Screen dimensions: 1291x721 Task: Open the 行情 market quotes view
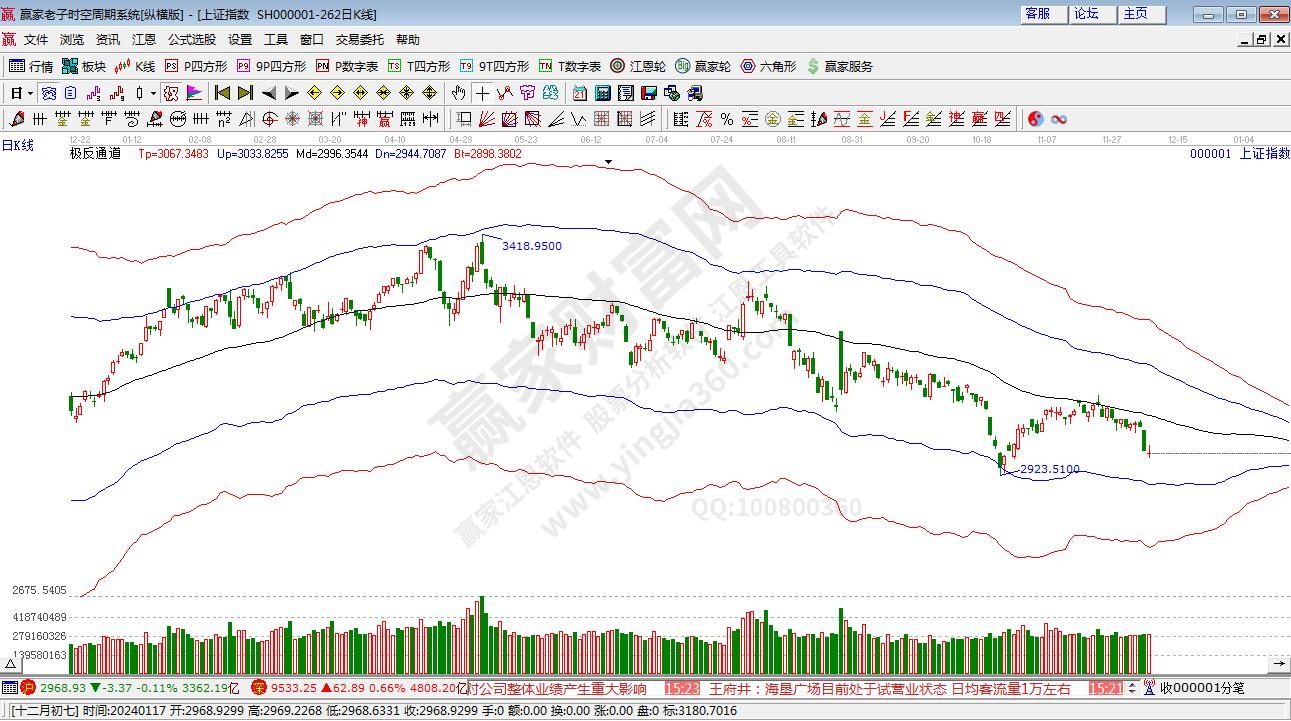point(31,66)
